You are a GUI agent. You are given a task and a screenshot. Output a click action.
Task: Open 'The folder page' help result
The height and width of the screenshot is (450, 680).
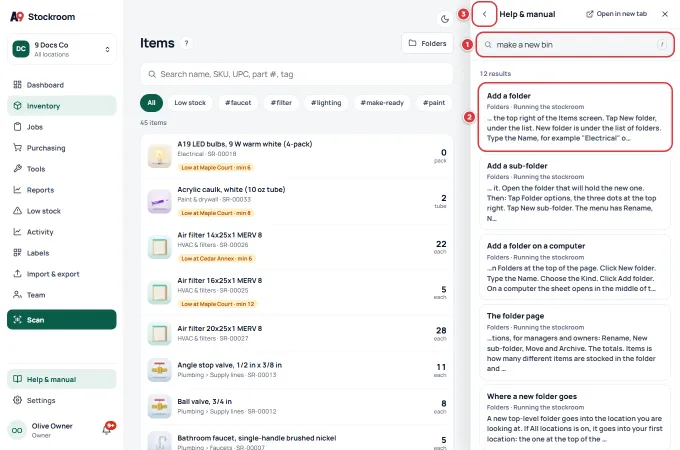pyautogui.click(x=575, y=342)
